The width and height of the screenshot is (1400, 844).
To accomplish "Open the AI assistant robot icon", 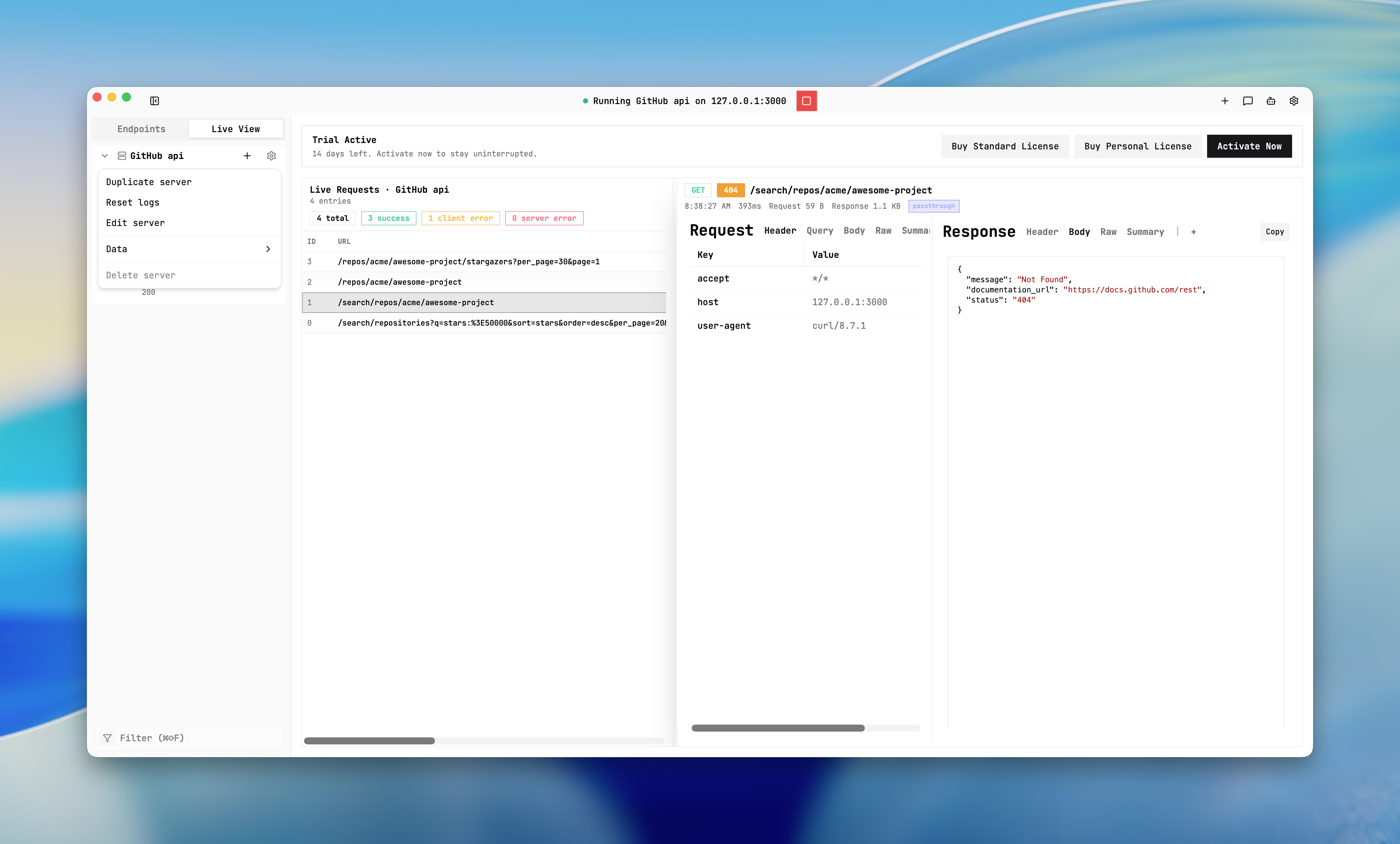I will [x=1271, y=101].
